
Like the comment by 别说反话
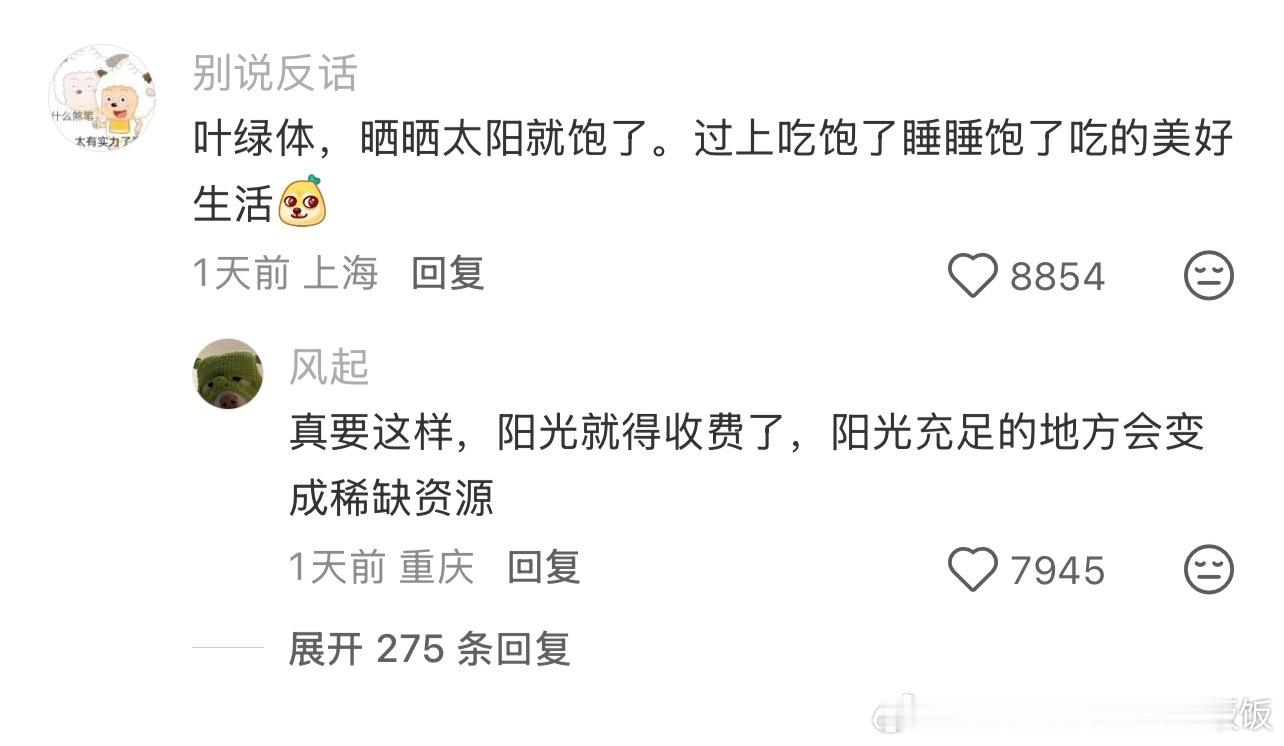tap(972, 276)
